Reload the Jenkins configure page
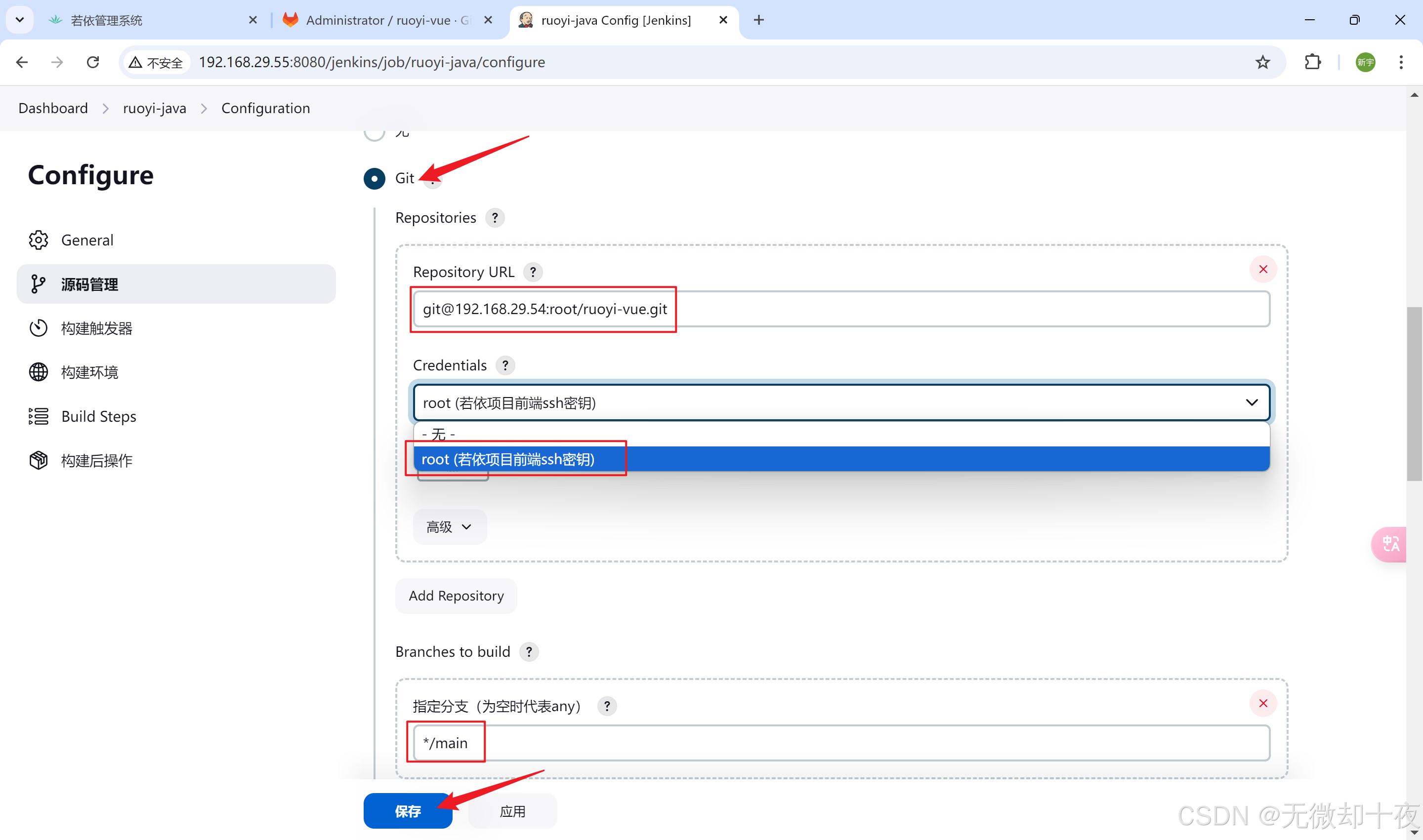 [x=93, y=62]
